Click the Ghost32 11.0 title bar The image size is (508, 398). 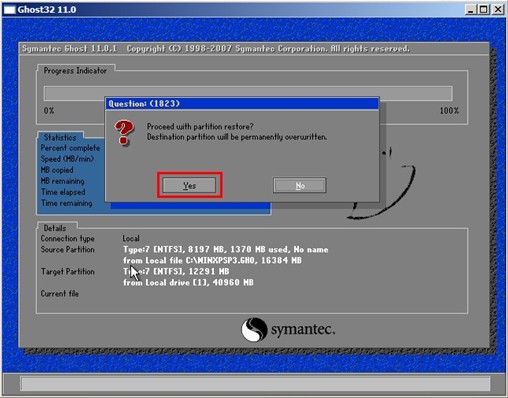[233, 9]
